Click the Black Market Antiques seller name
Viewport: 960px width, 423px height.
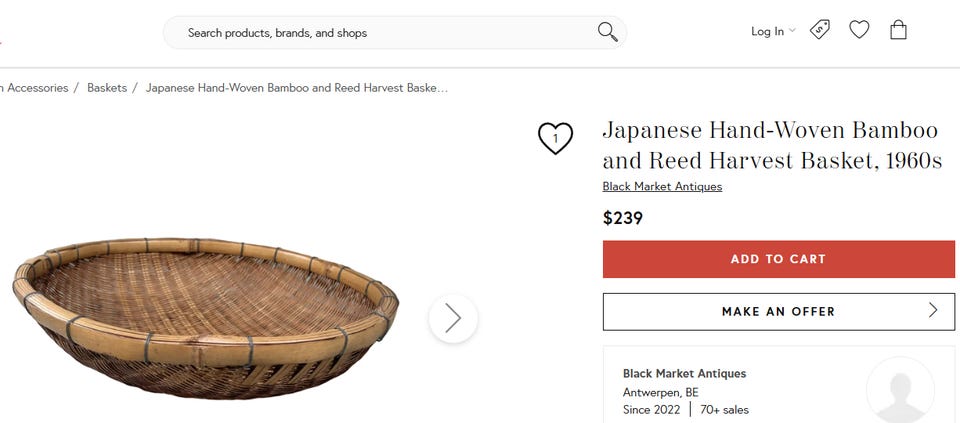tap(684, 373)
